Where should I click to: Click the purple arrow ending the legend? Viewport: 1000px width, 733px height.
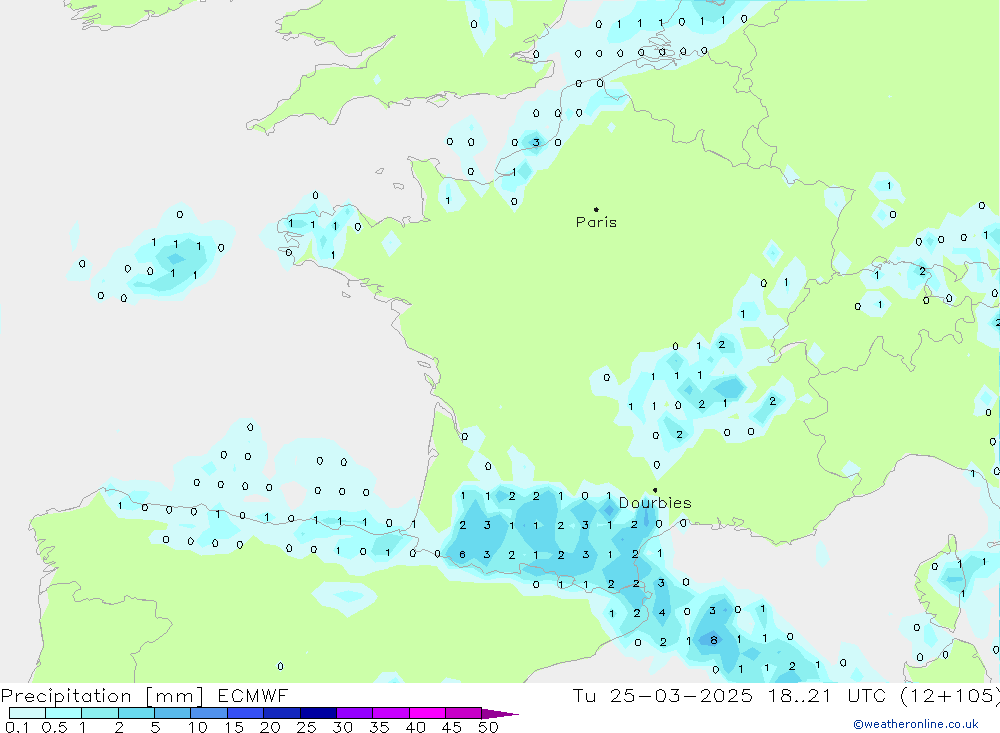click(500, 714)
